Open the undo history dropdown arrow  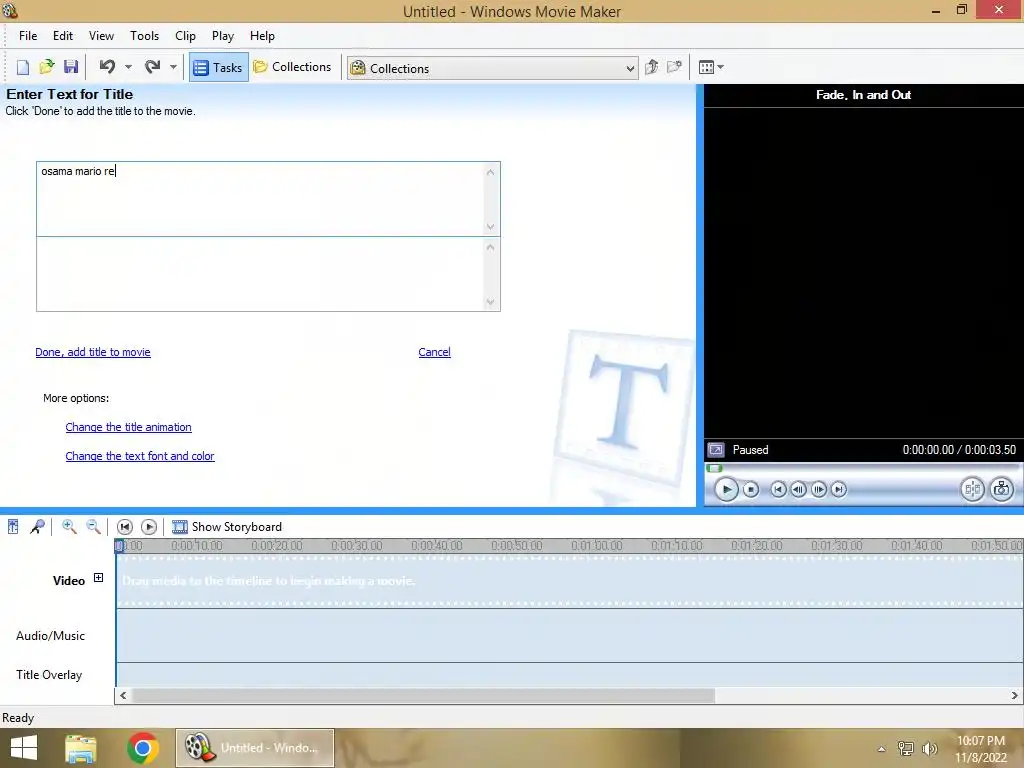click(129, 67)
